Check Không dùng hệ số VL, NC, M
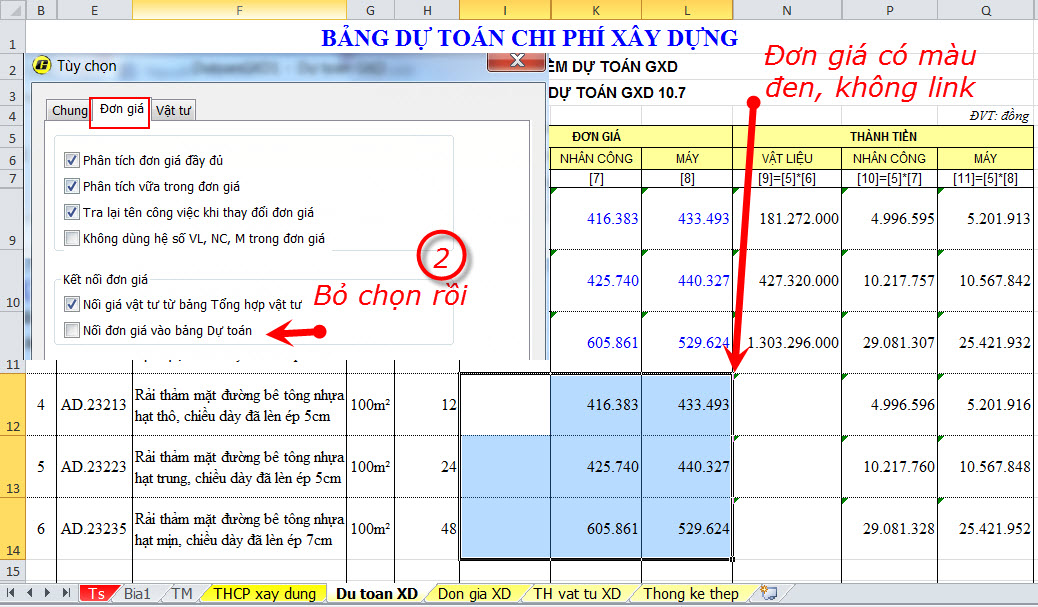1038x607 pixels. [x=71, y=238]
